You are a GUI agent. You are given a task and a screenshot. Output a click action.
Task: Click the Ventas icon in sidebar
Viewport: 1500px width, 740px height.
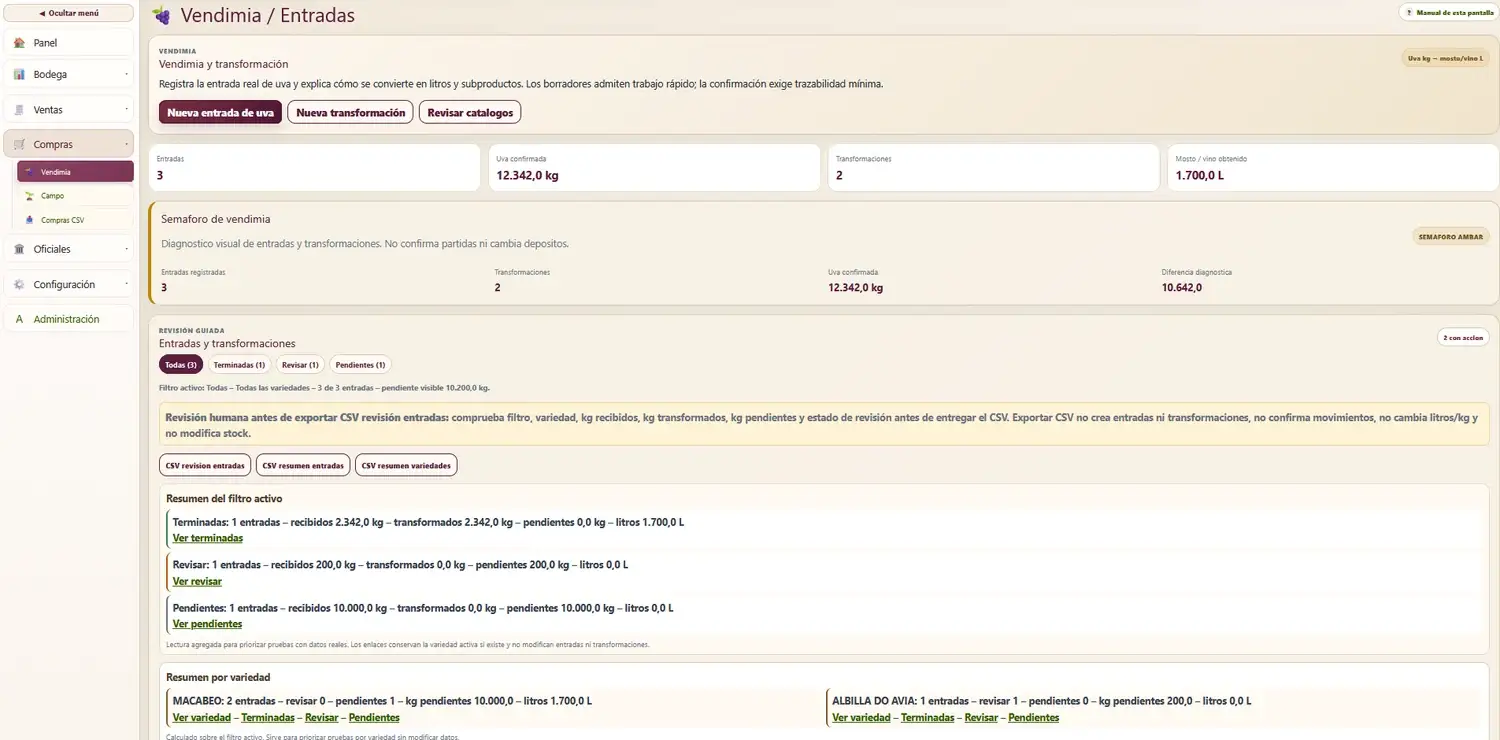20,110
